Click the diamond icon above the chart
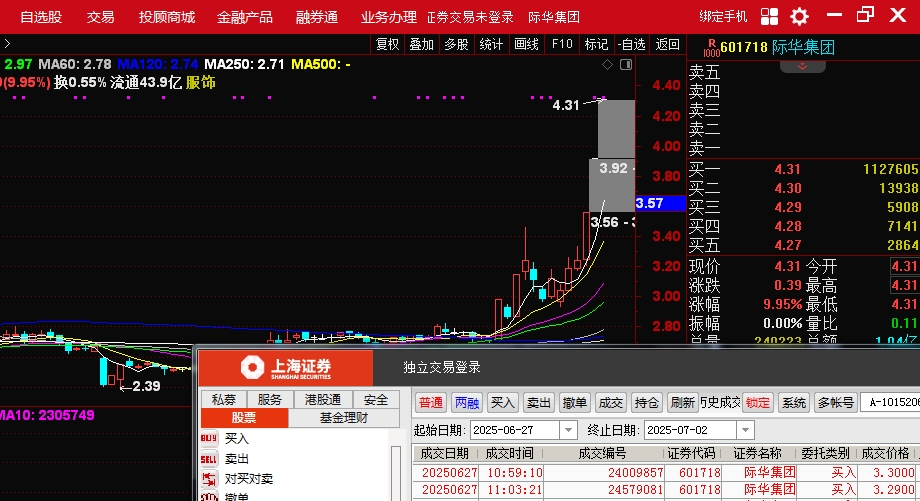920x501 pixels. coord(608,65)
